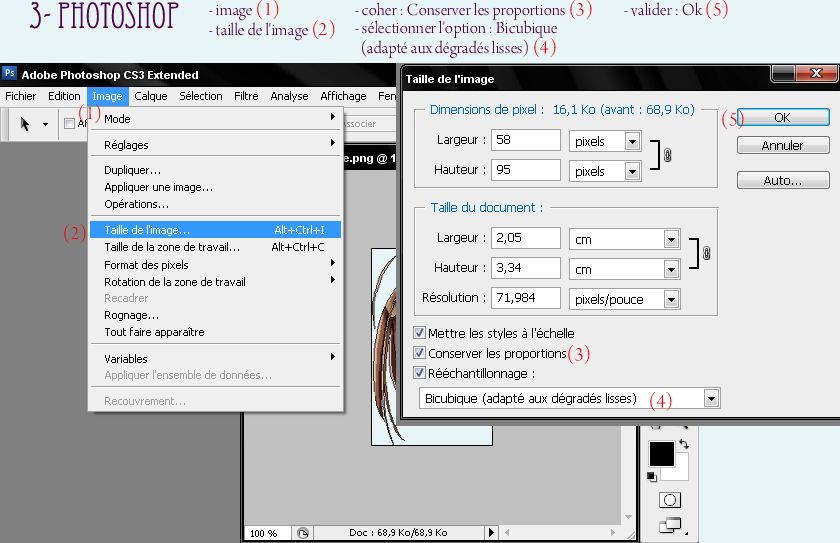Toggle 'Mettre les styles à l'échelle' checkbox
Screen dimensions: 840x543
[420, 333]
